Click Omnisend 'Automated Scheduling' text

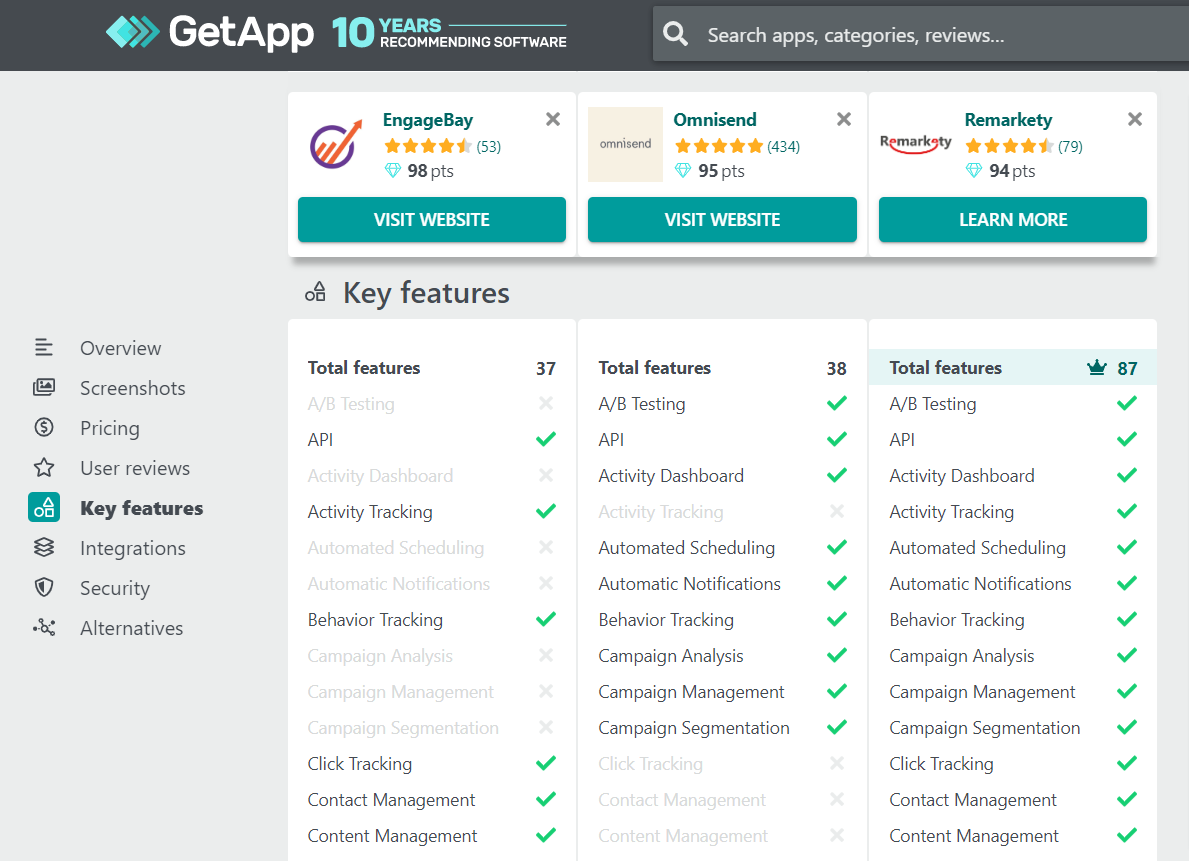687,548
